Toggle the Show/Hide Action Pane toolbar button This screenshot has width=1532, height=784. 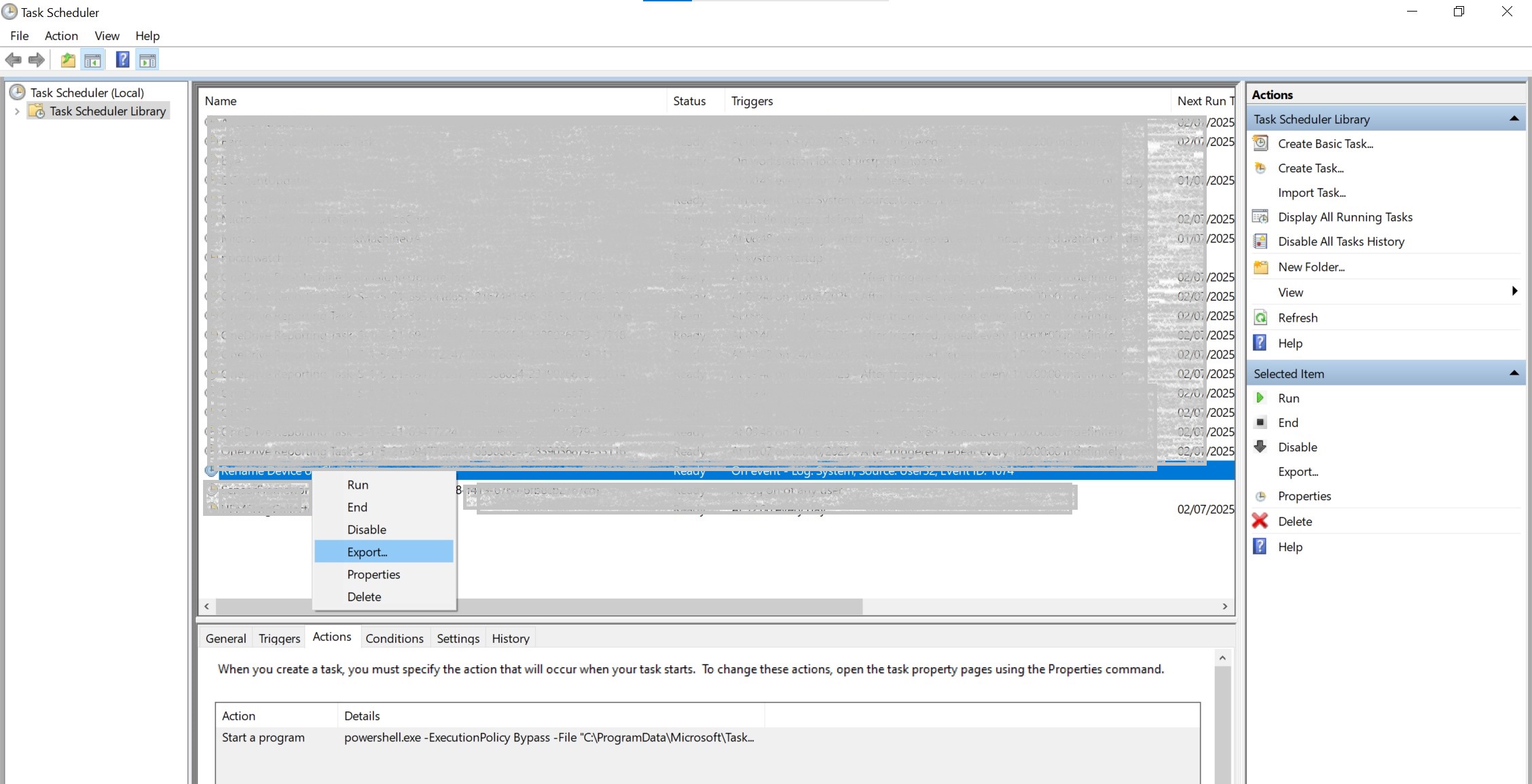point(148,59)
